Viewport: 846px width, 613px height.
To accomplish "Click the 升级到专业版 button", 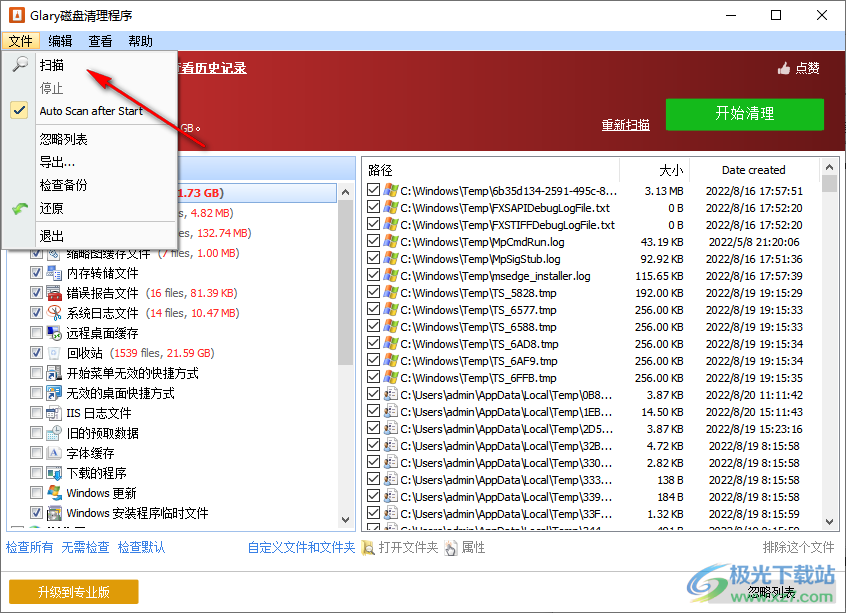I will coord(72,591).
